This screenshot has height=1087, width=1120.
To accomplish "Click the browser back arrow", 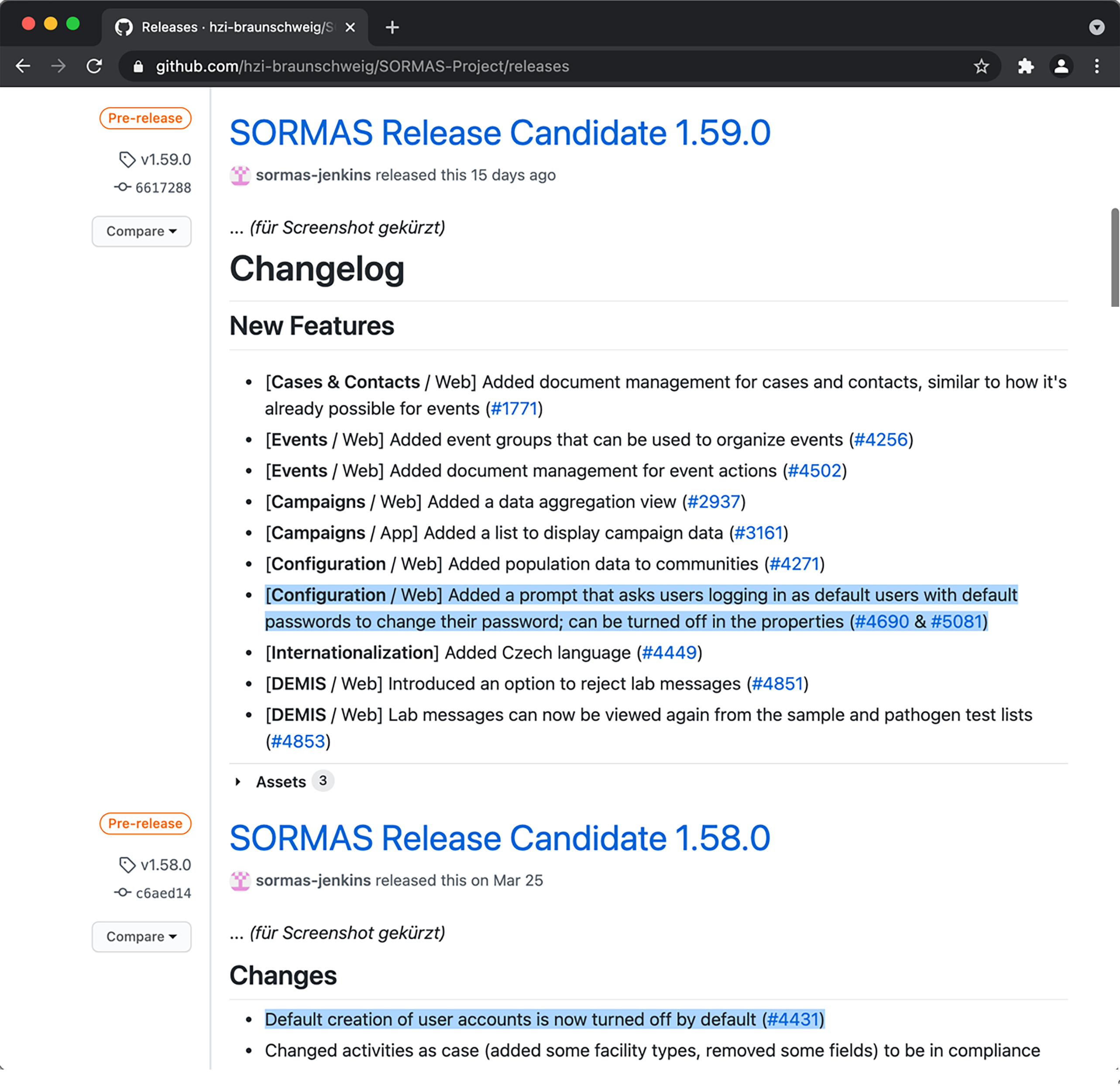I will coord(23,66).
